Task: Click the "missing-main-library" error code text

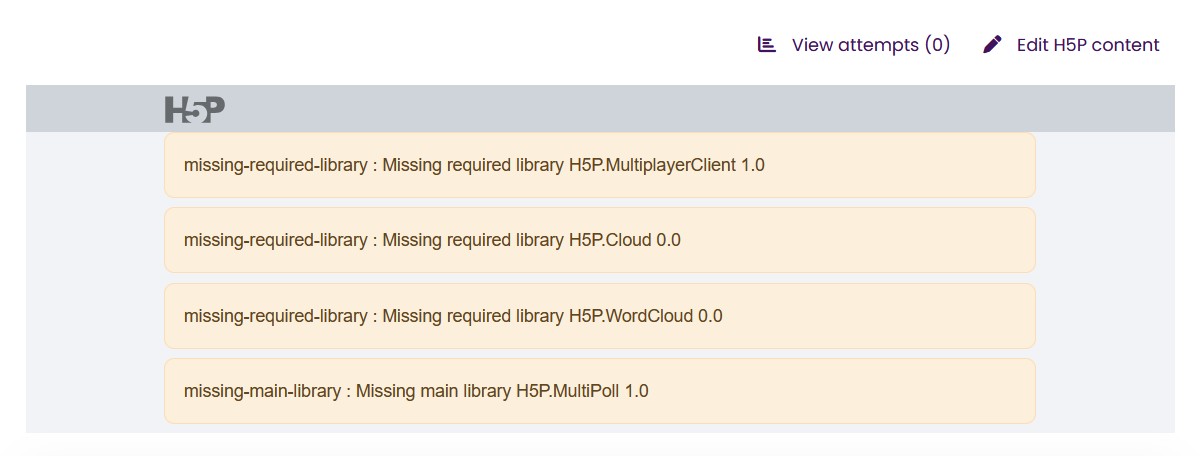Action: (x=262, y=391)
